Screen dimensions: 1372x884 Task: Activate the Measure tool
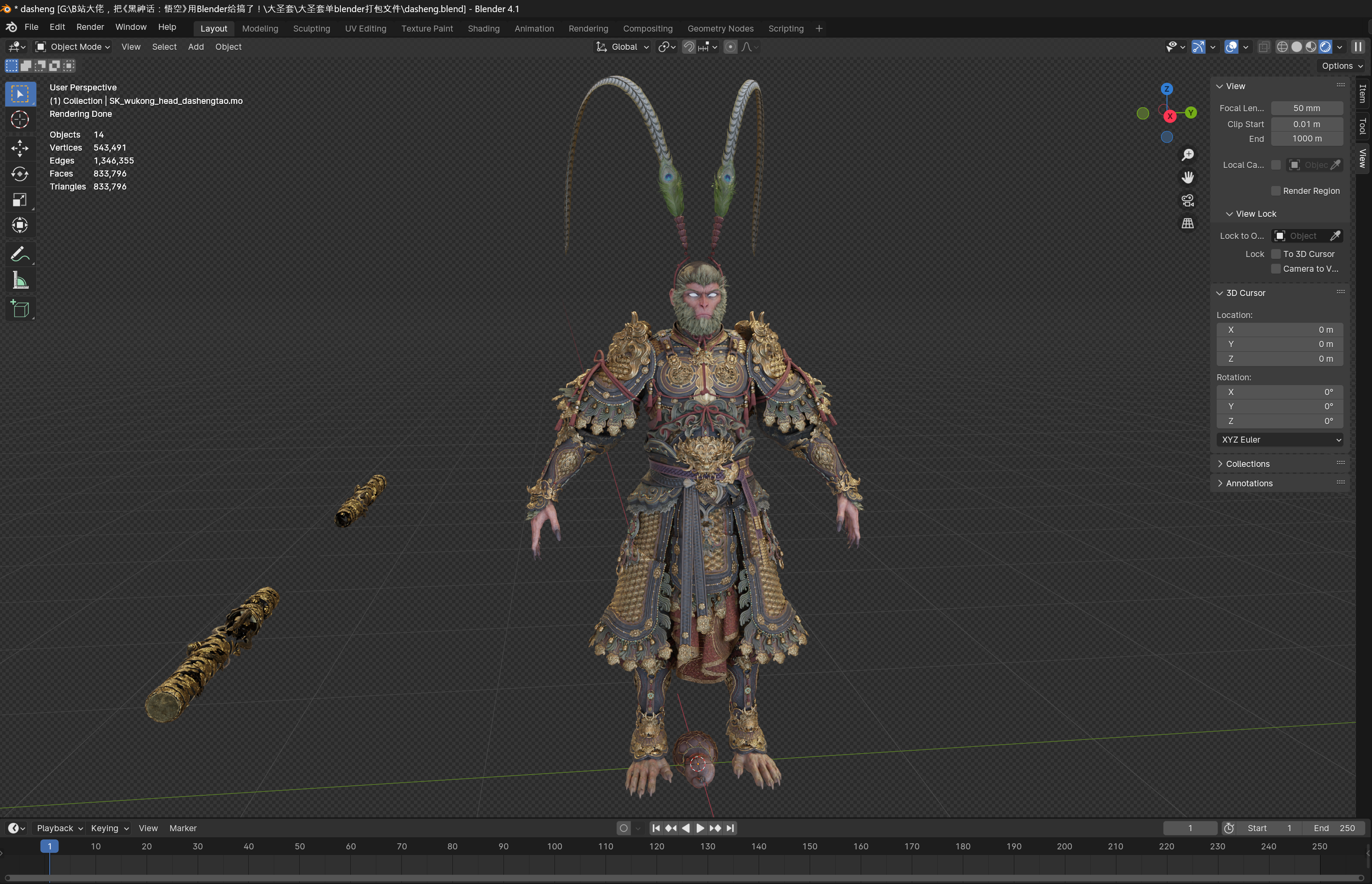[20, 281]
